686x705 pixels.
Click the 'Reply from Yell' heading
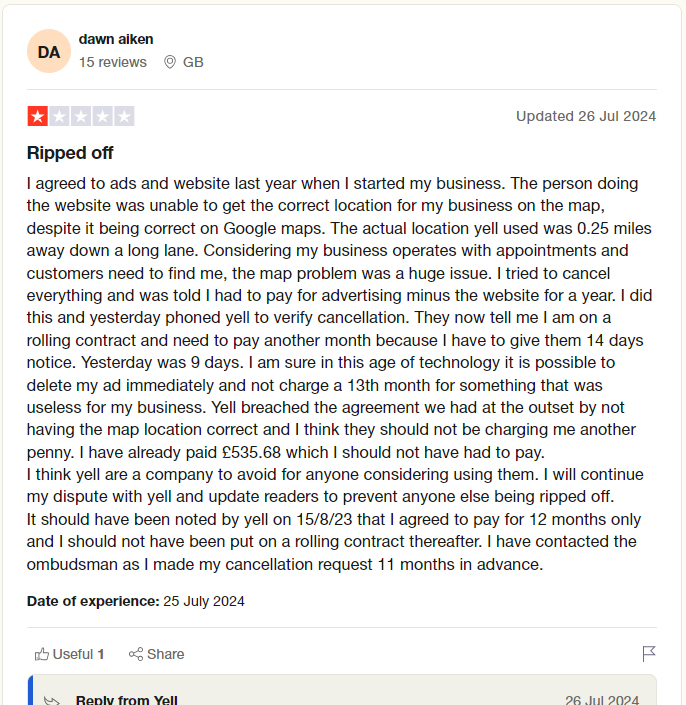click(126, 700)
